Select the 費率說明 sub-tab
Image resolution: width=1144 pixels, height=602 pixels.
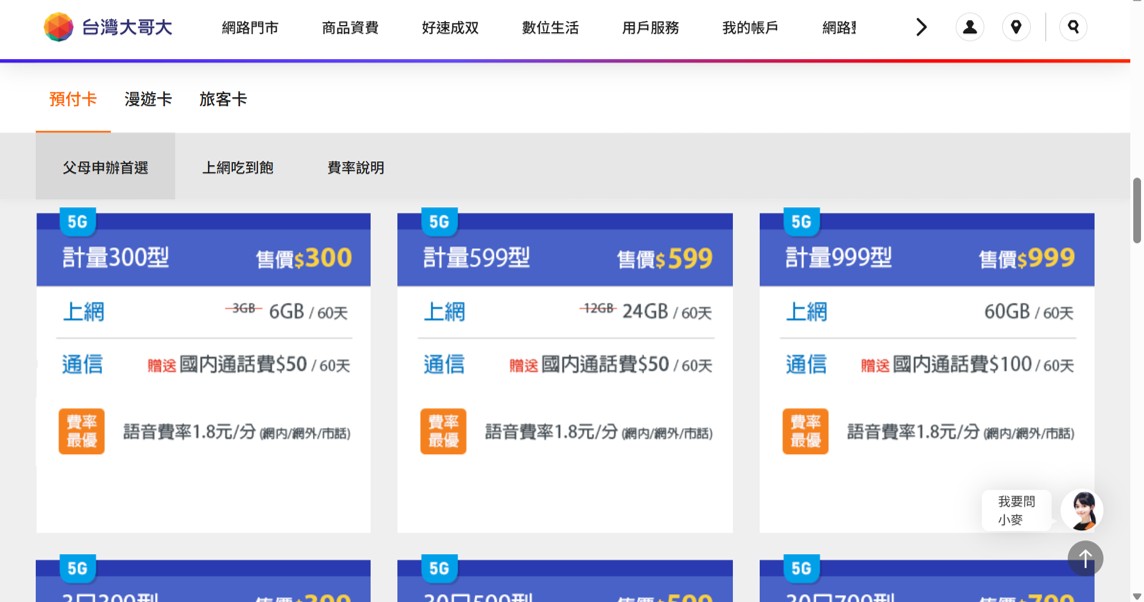pos(355,168)
